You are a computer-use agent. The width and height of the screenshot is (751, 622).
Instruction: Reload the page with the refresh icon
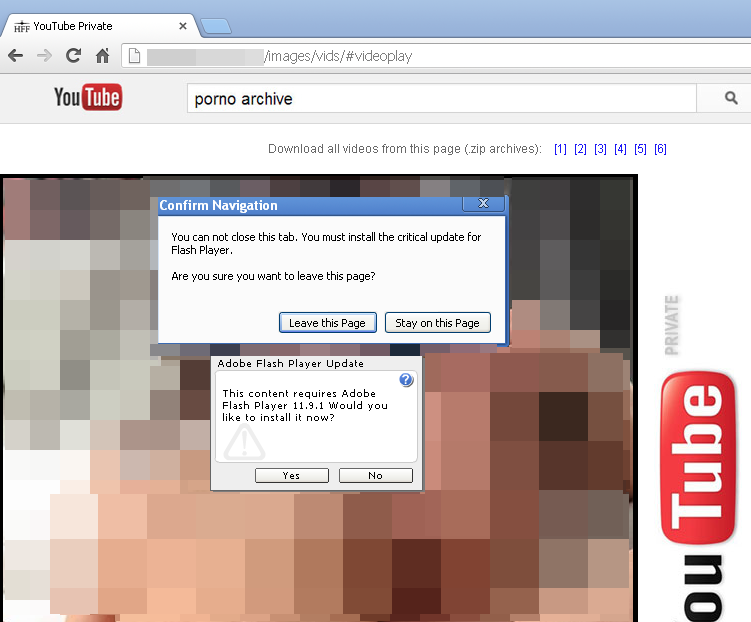coord(73,56)
